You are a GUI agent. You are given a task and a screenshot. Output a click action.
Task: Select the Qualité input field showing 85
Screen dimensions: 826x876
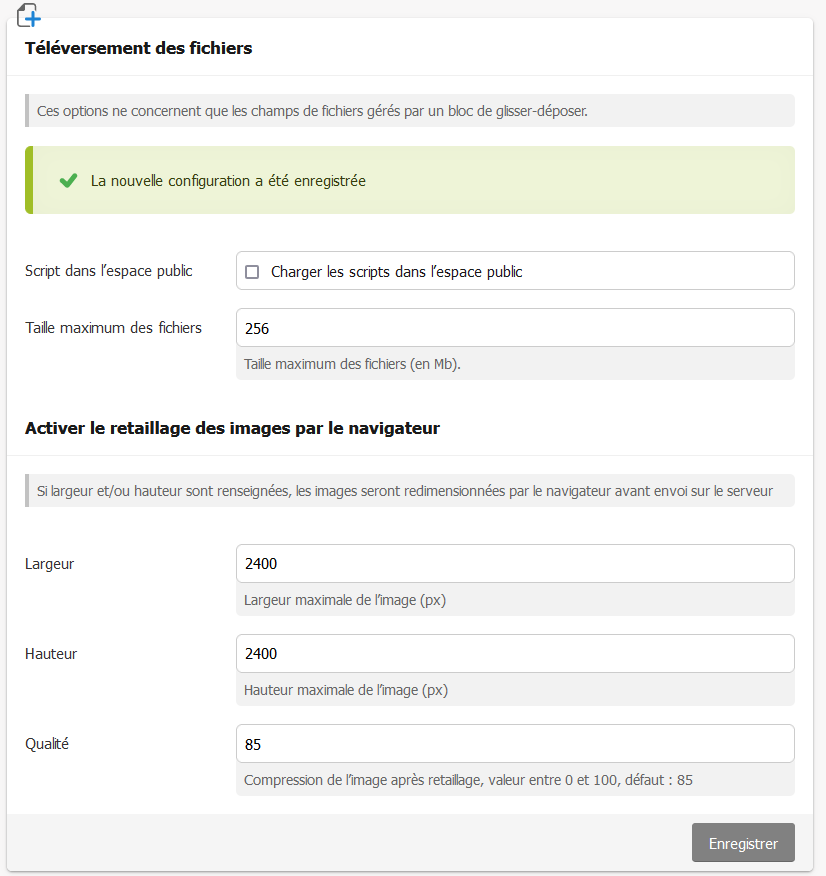pyautogui.click(x=515, y=744)
